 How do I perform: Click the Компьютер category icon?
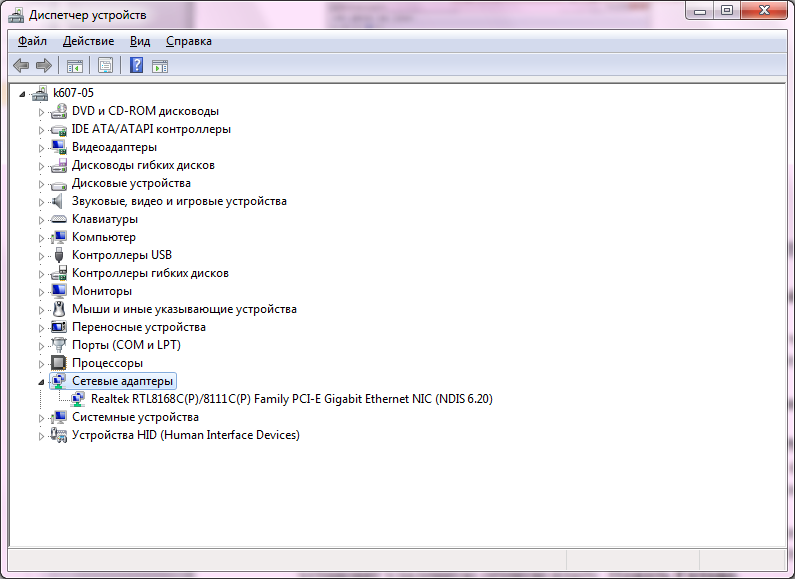tap(59, 237)
